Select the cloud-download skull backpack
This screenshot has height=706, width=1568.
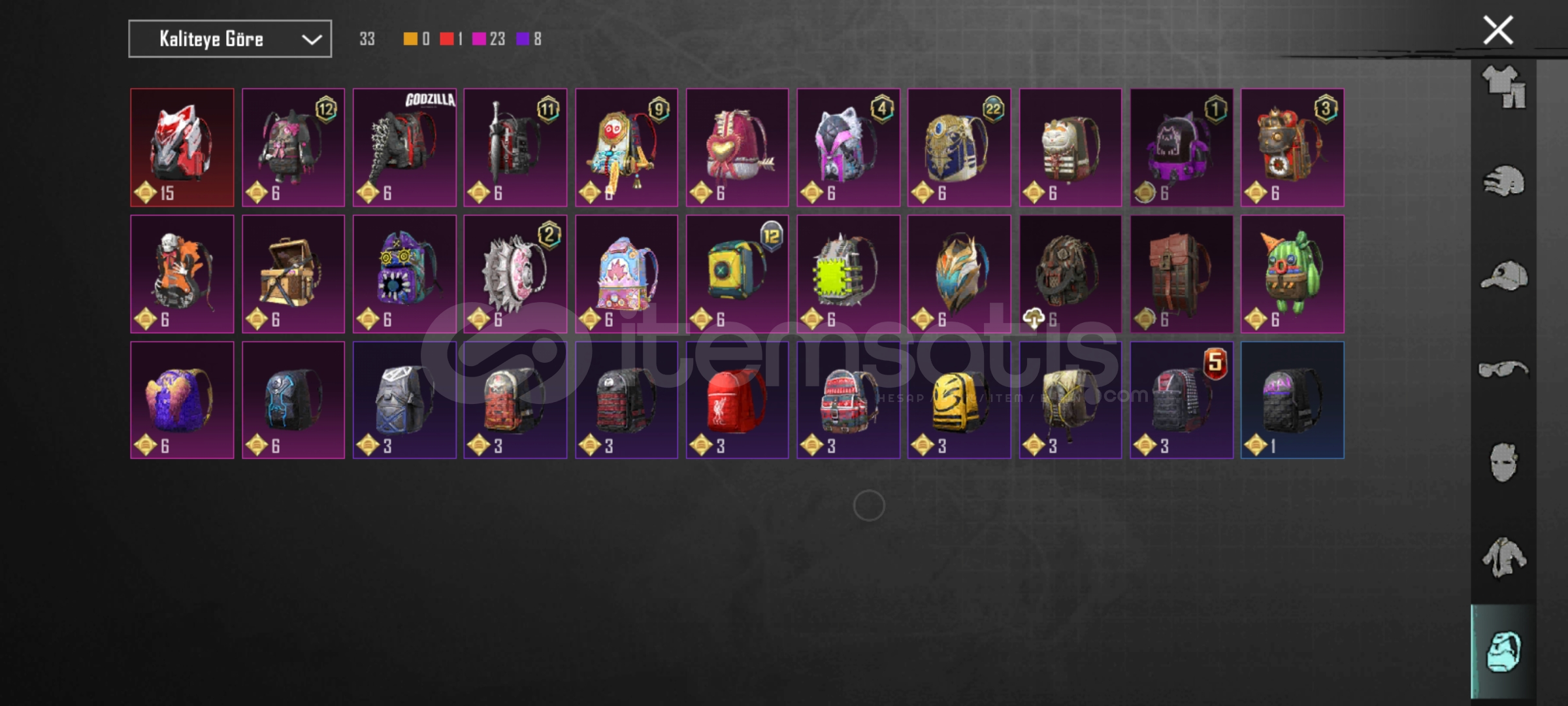[x=1070, y=274]
